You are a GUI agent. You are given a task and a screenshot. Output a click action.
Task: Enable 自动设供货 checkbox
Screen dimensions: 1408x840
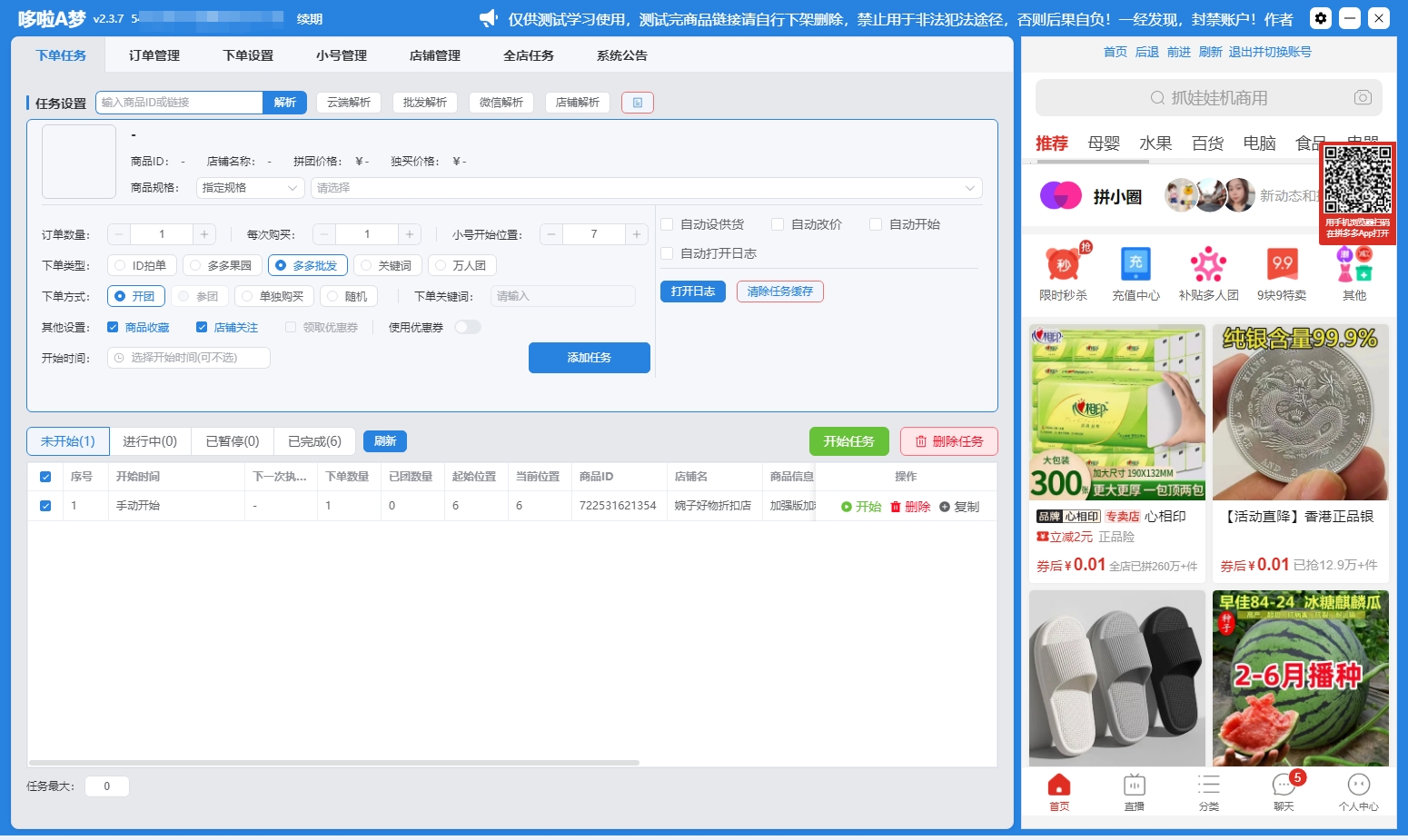point(668,224)
